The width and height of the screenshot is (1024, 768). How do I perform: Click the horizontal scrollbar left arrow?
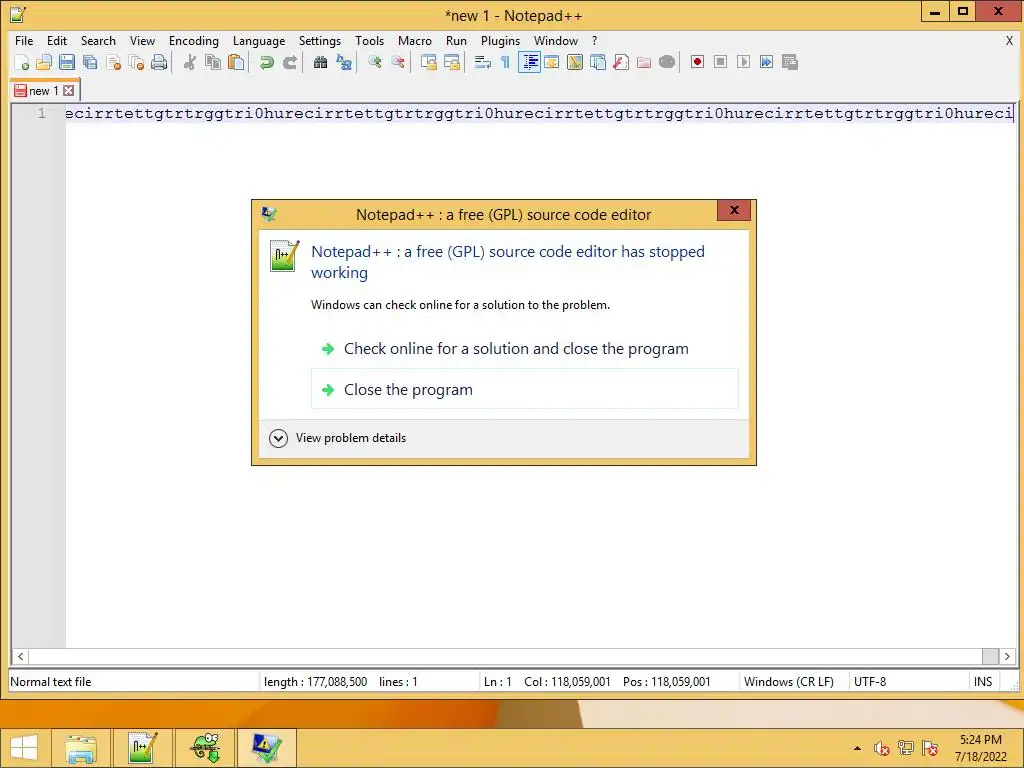tap(20, 656)
